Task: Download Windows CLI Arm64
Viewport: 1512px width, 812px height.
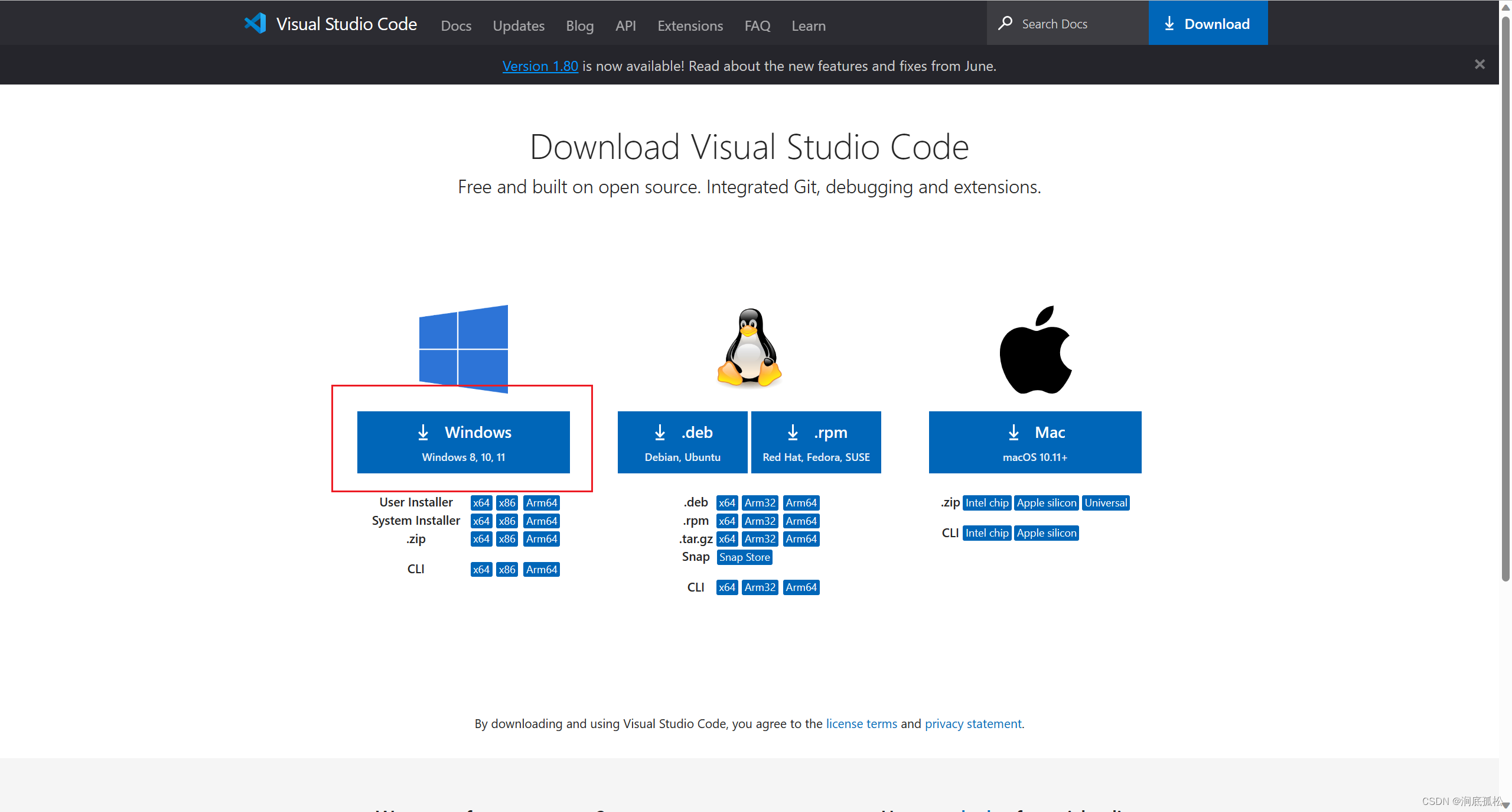Action: tap(542, 569)
